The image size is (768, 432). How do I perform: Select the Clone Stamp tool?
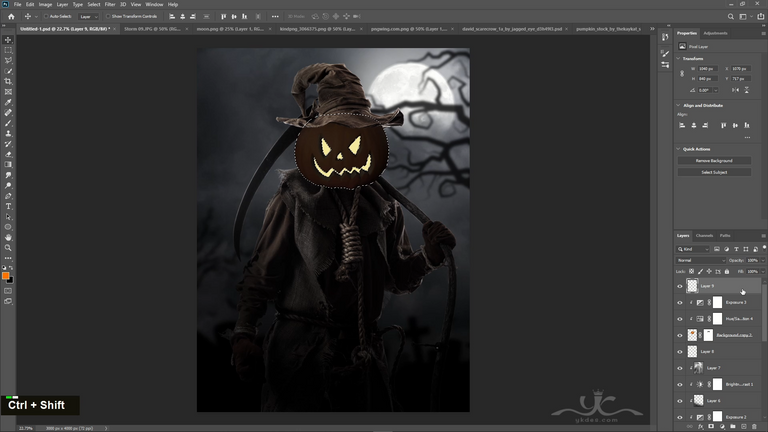8,133
